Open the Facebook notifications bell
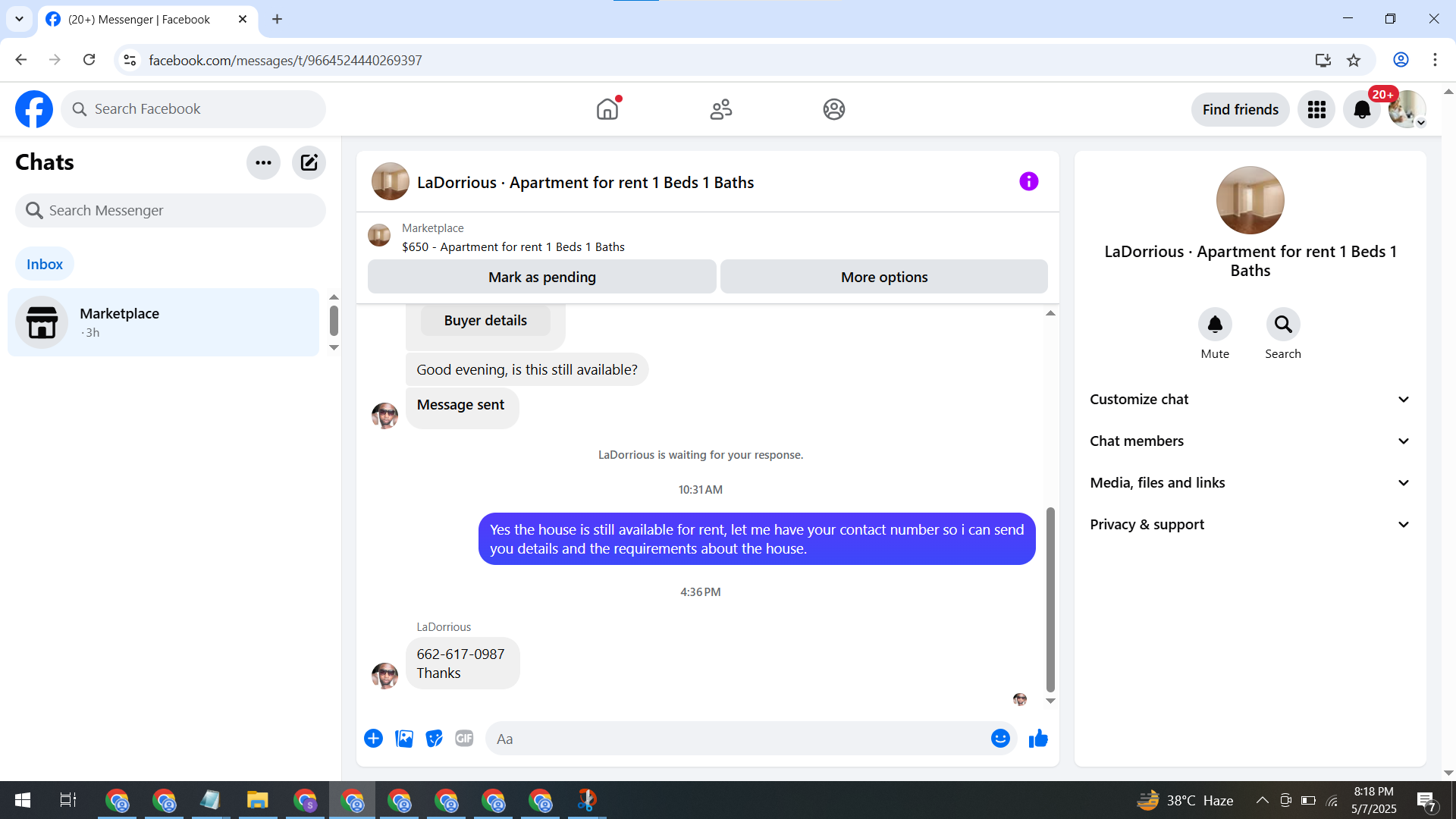The height and width of the screenshot is (819, 1456). tap(1362, 110)
